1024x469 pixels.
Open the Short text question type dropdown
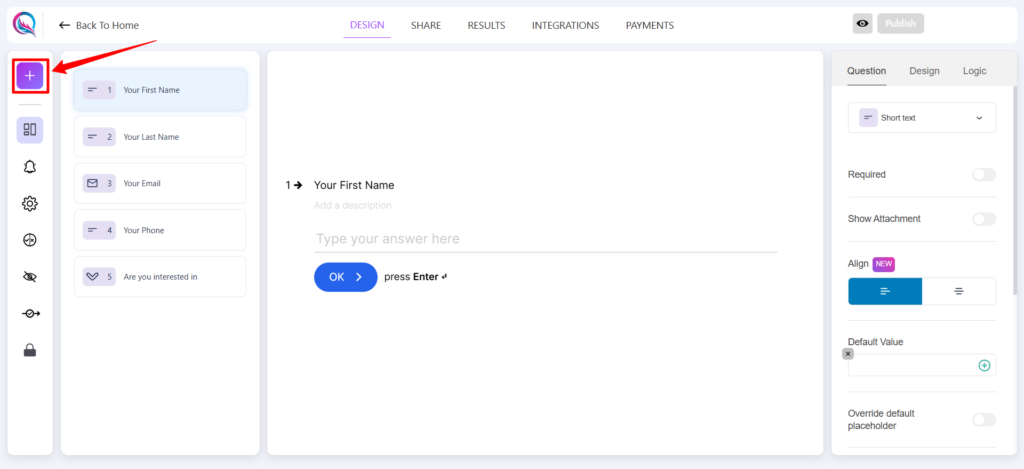click(921, 118)
